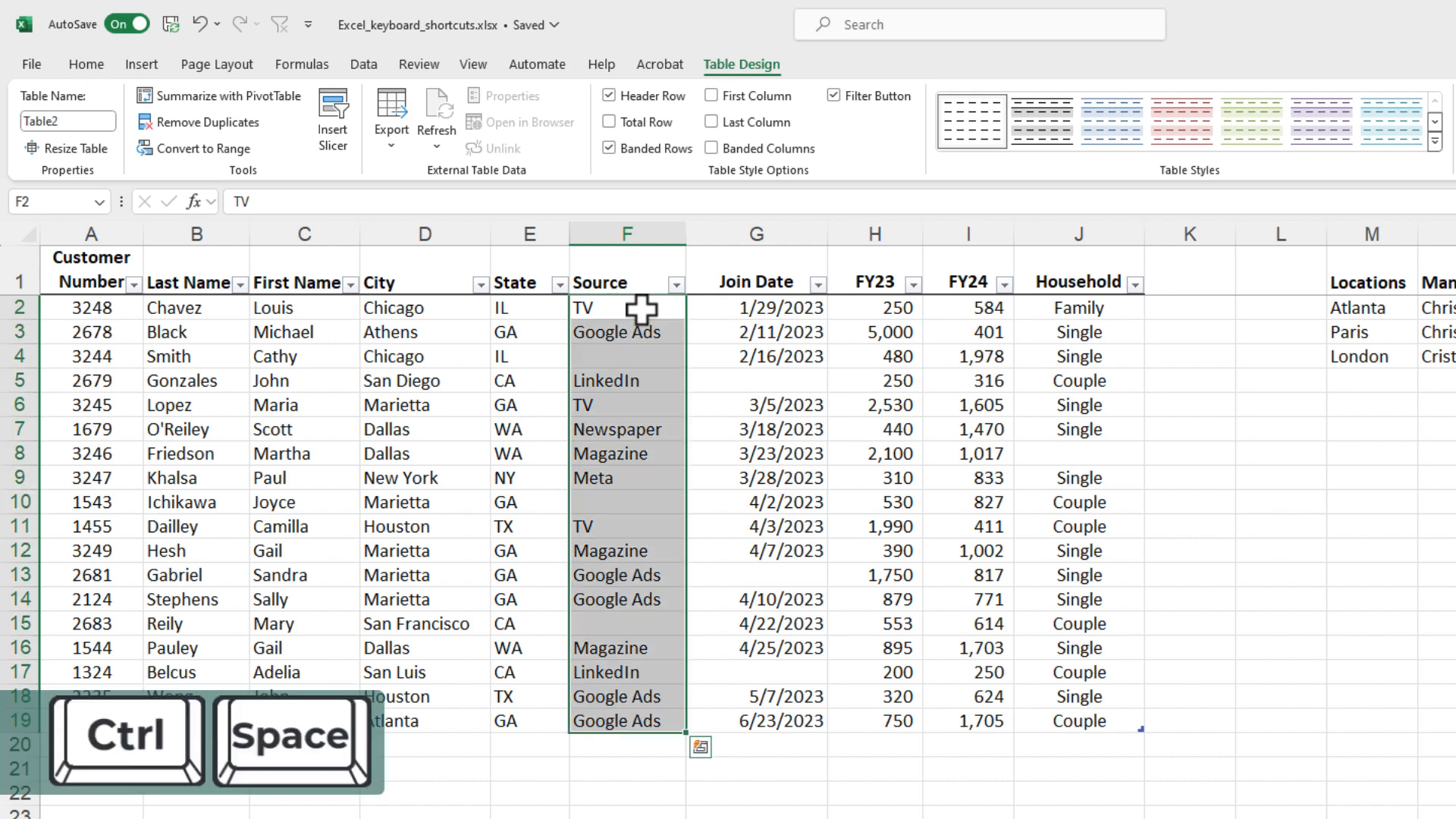Screen dimensions: 1456x819
Task: Click the Table Name input field
Action: [67, 121]
